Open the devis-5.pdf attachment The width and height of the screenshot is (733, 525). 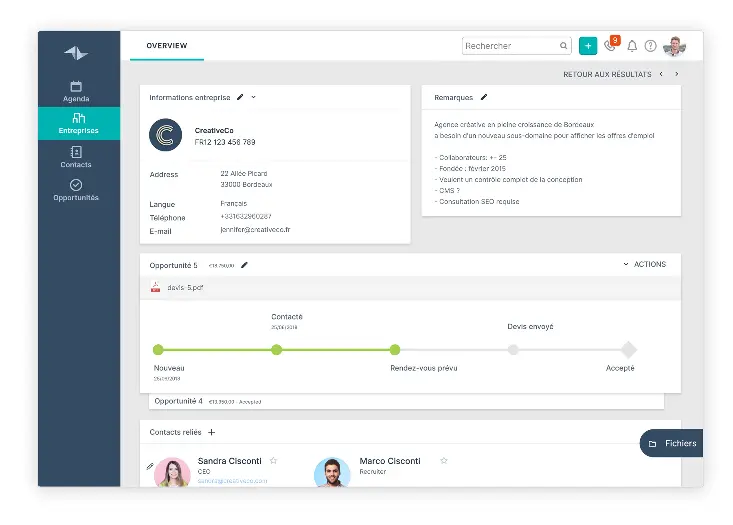click(x=185, y=288)
